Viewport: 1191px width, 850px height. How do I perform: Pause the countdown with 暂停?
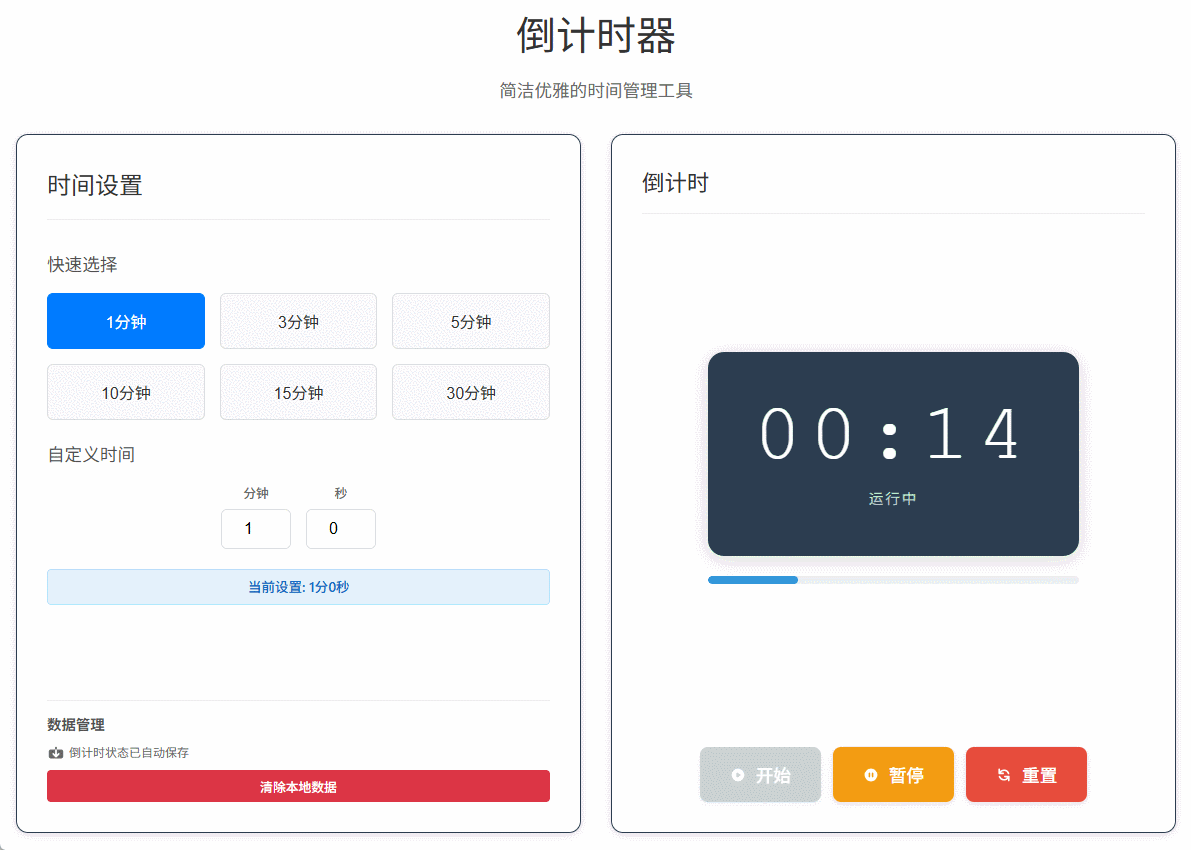pos(893,775)
